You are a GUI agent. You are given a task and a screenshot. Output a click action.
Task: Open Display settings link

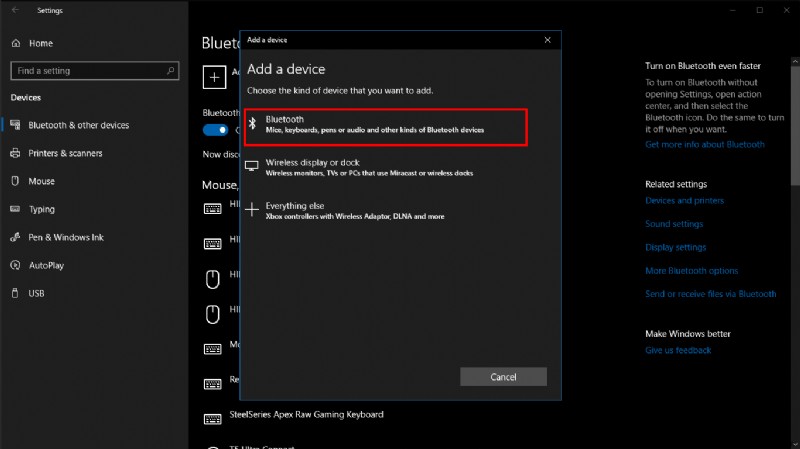(x=676, y=247)
